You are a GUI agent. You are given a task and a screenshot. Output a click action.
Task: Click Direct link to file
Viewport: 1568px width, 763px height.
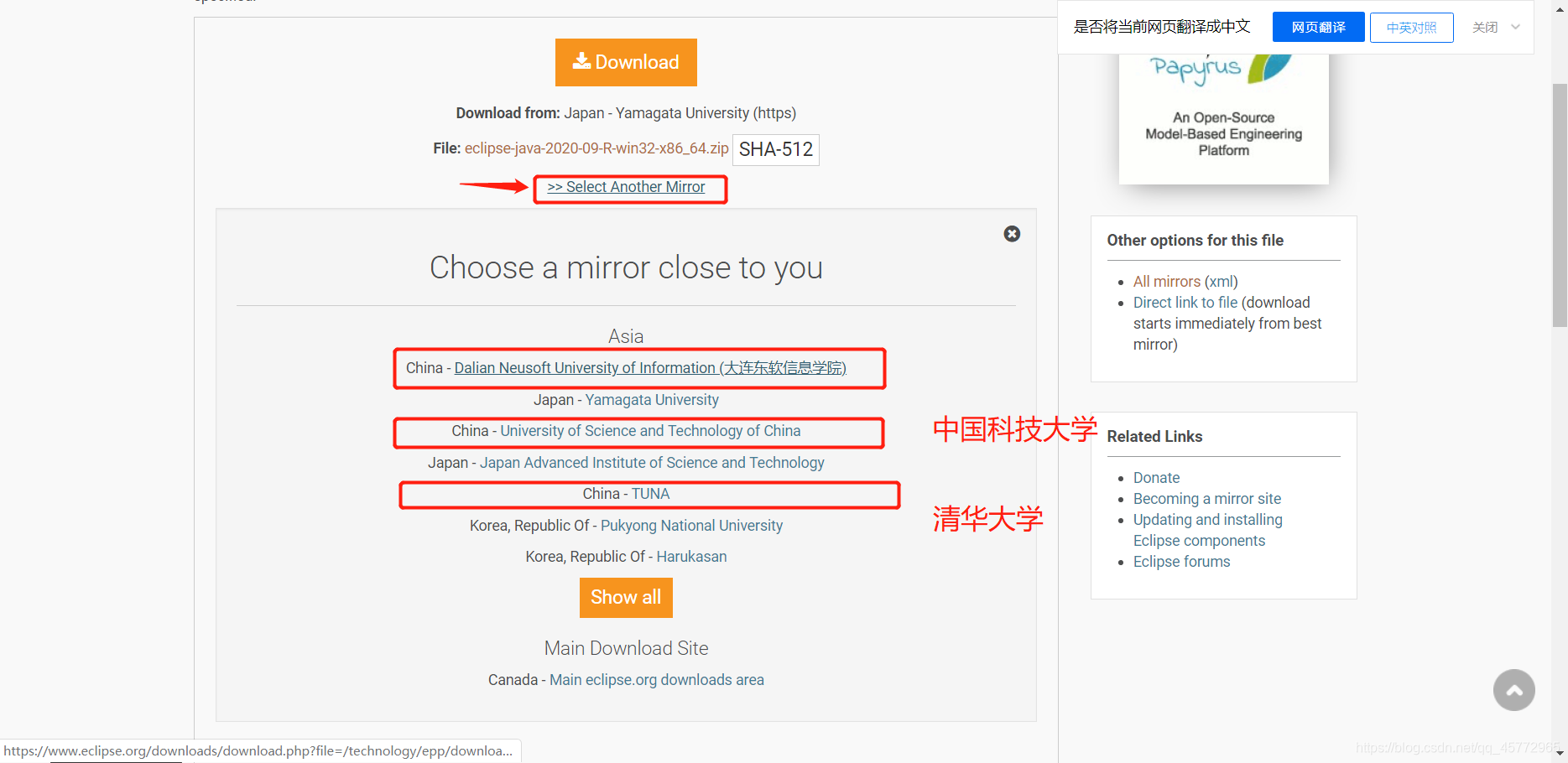tap(1185, 303)
